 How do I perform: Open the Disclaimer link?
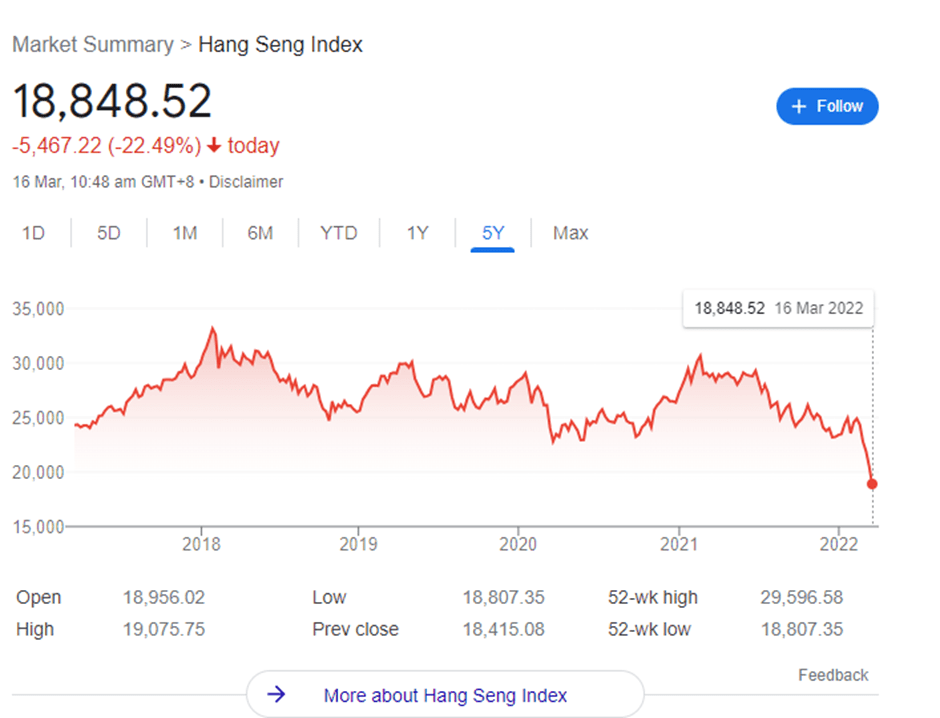pyautogui.click(x=245, y=182)
